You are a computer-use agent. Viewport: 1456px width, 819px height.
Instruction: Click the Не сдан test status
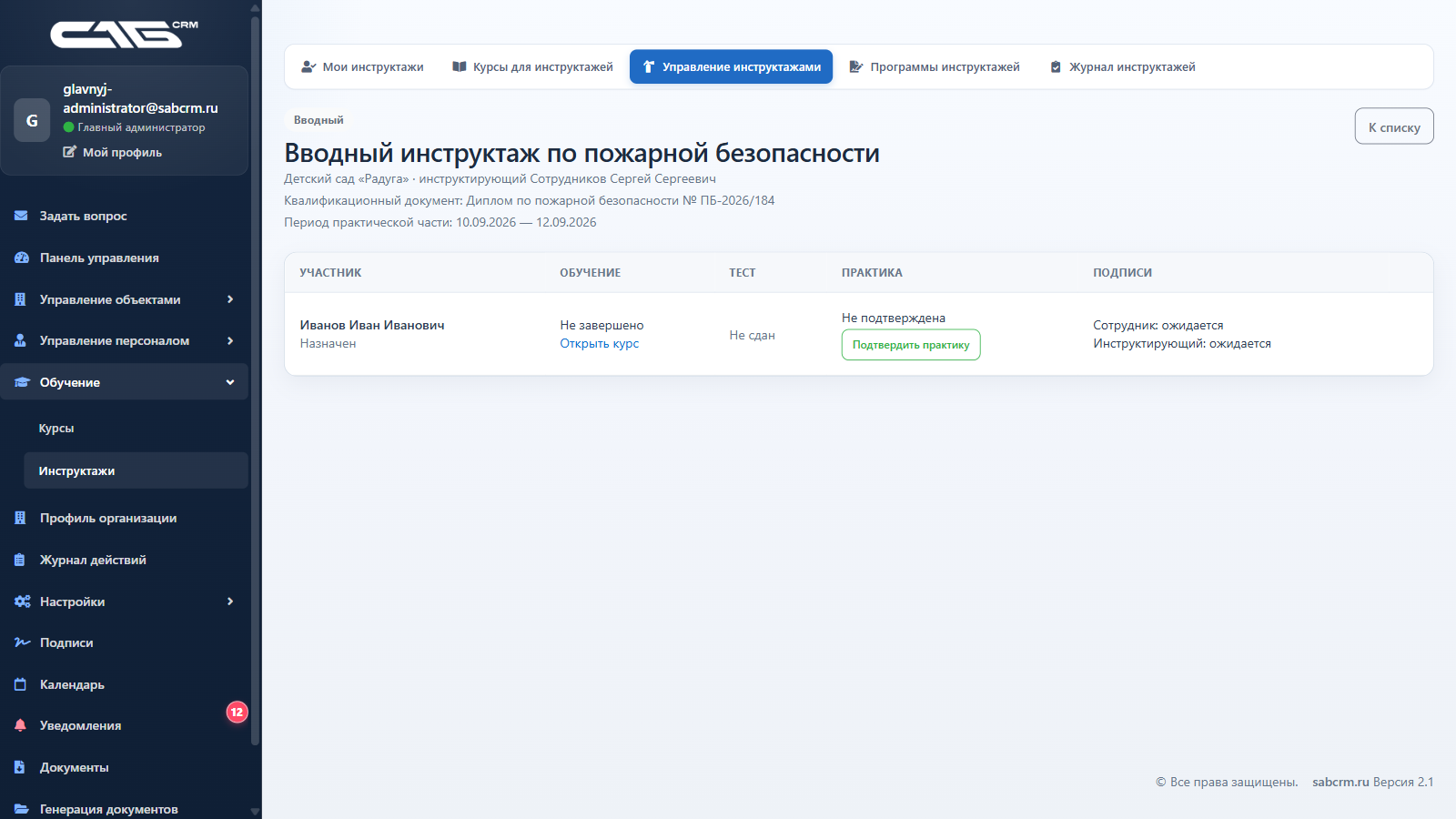point(752,335)
